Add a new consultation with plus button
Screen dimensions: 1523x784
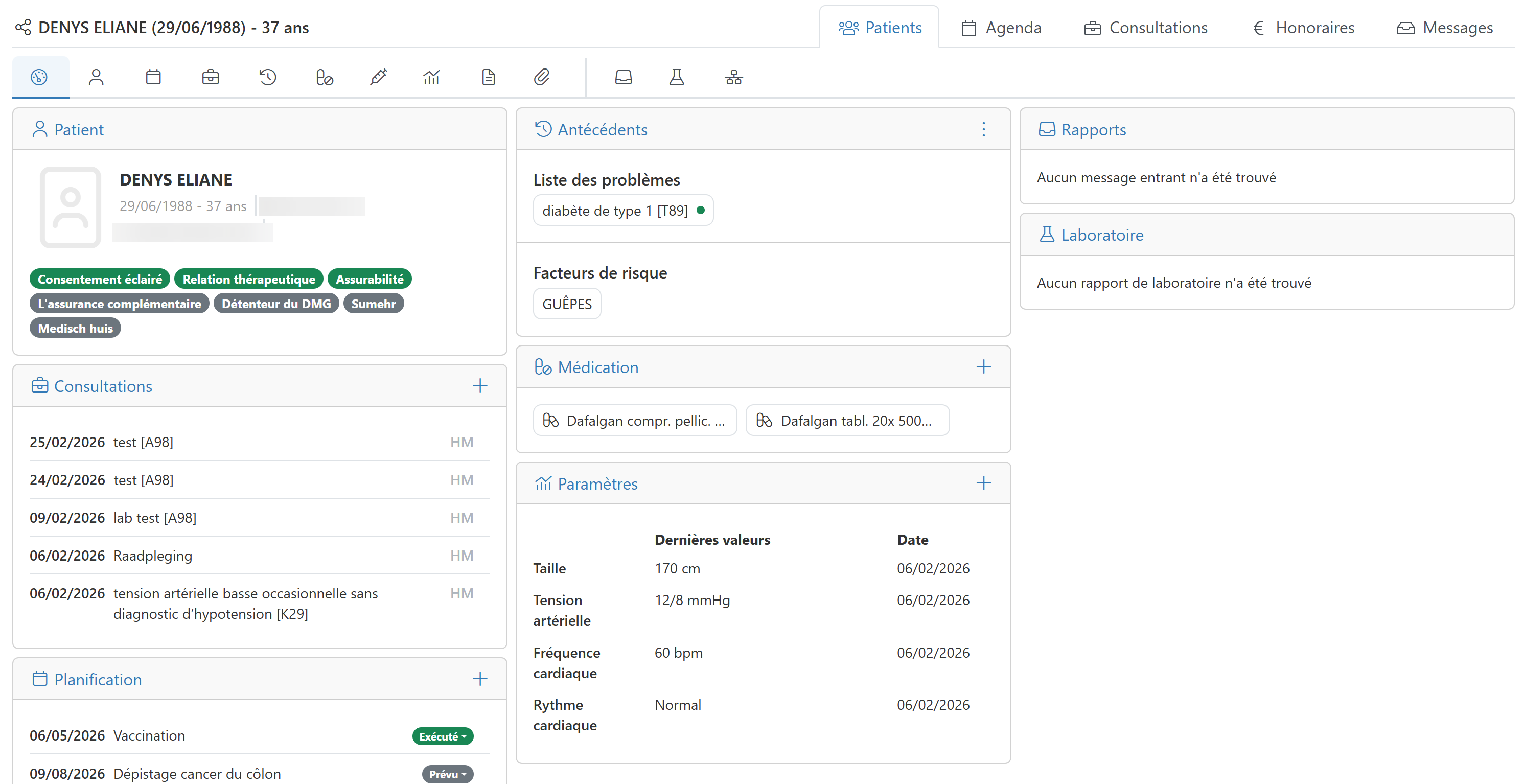click(479, 386)
